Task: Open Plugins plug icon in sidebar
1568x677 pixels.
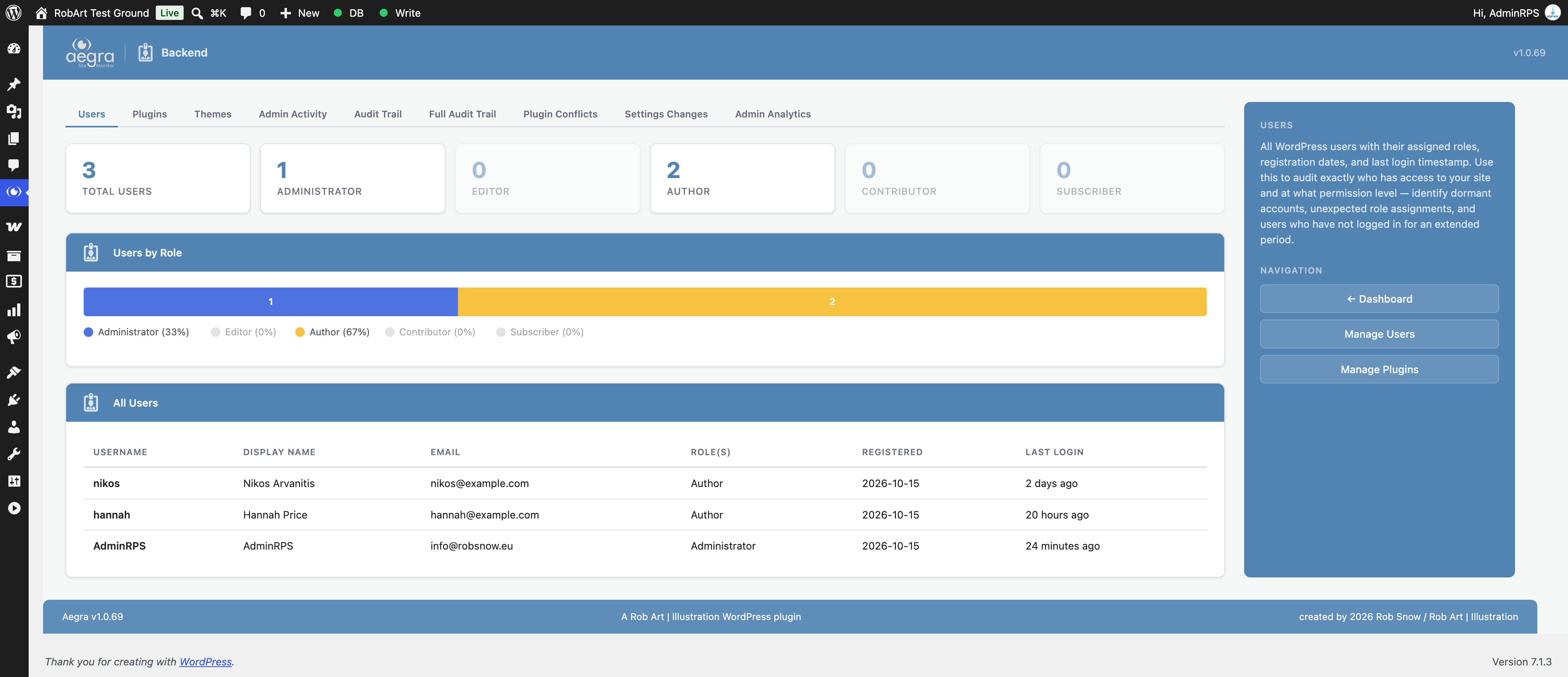Action: 14,400
